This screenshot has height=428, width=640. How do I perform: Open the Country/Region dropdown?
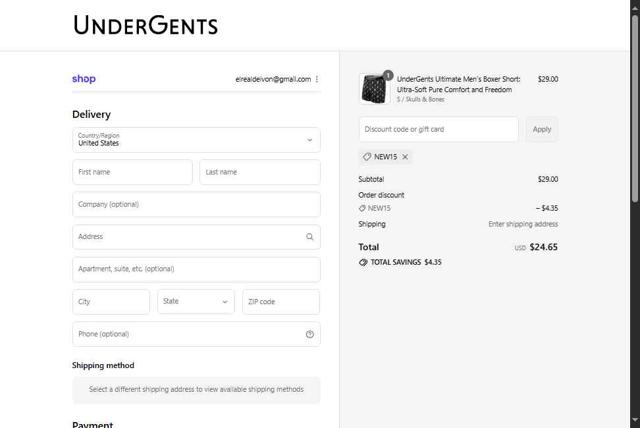point(196,140)
